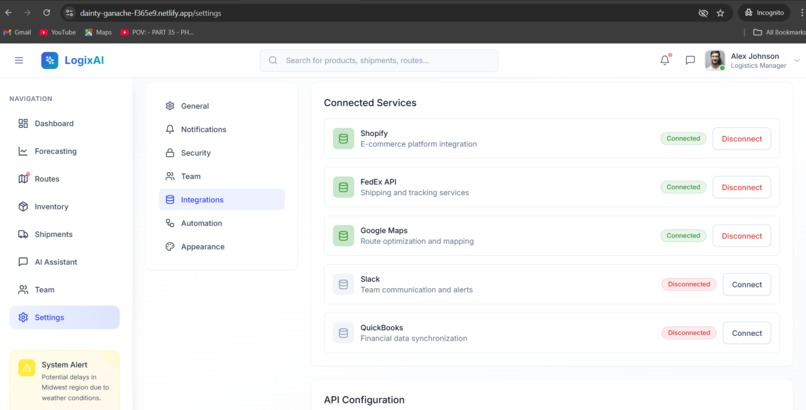Click the Shopify green database icon
Image resolution: width=806 pixels, height=410 pixels.
click(x=343, y=139)
